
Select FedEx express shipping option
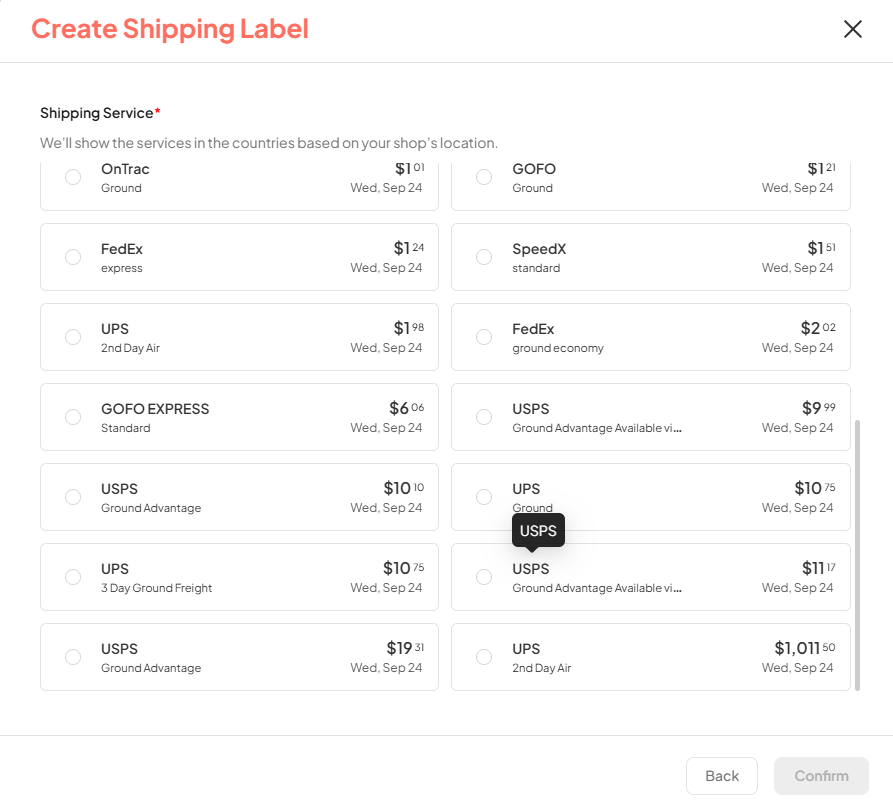coord(73,257)
